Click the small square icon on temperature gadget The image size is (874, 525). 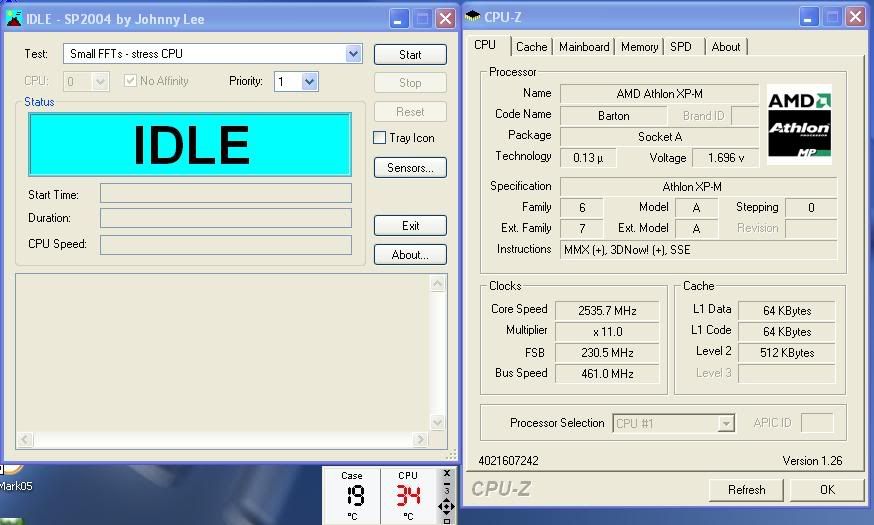(x=446, y=521)
